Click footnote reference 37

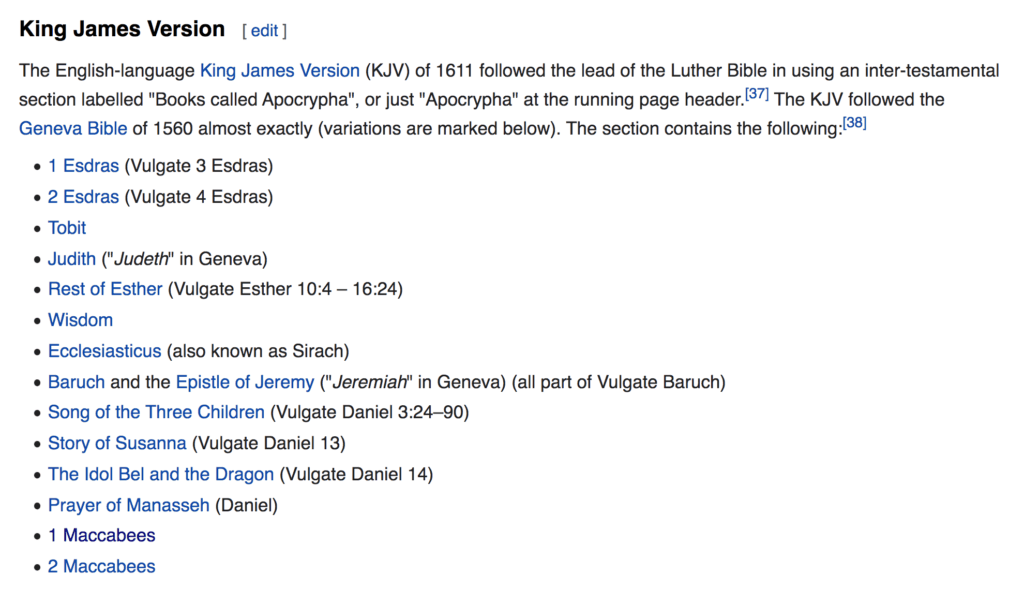pos(757,94)
